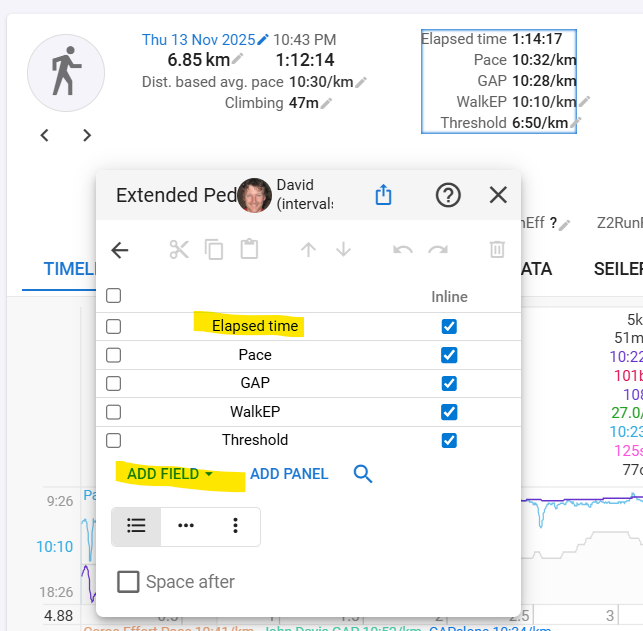Click the paste clipboard icon
Screen dimensions: 643x631
click(x=249, y=249)
